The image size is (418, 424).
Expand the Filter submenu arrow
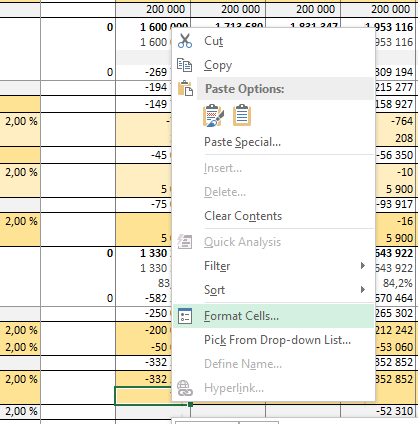tap(363, 266)
